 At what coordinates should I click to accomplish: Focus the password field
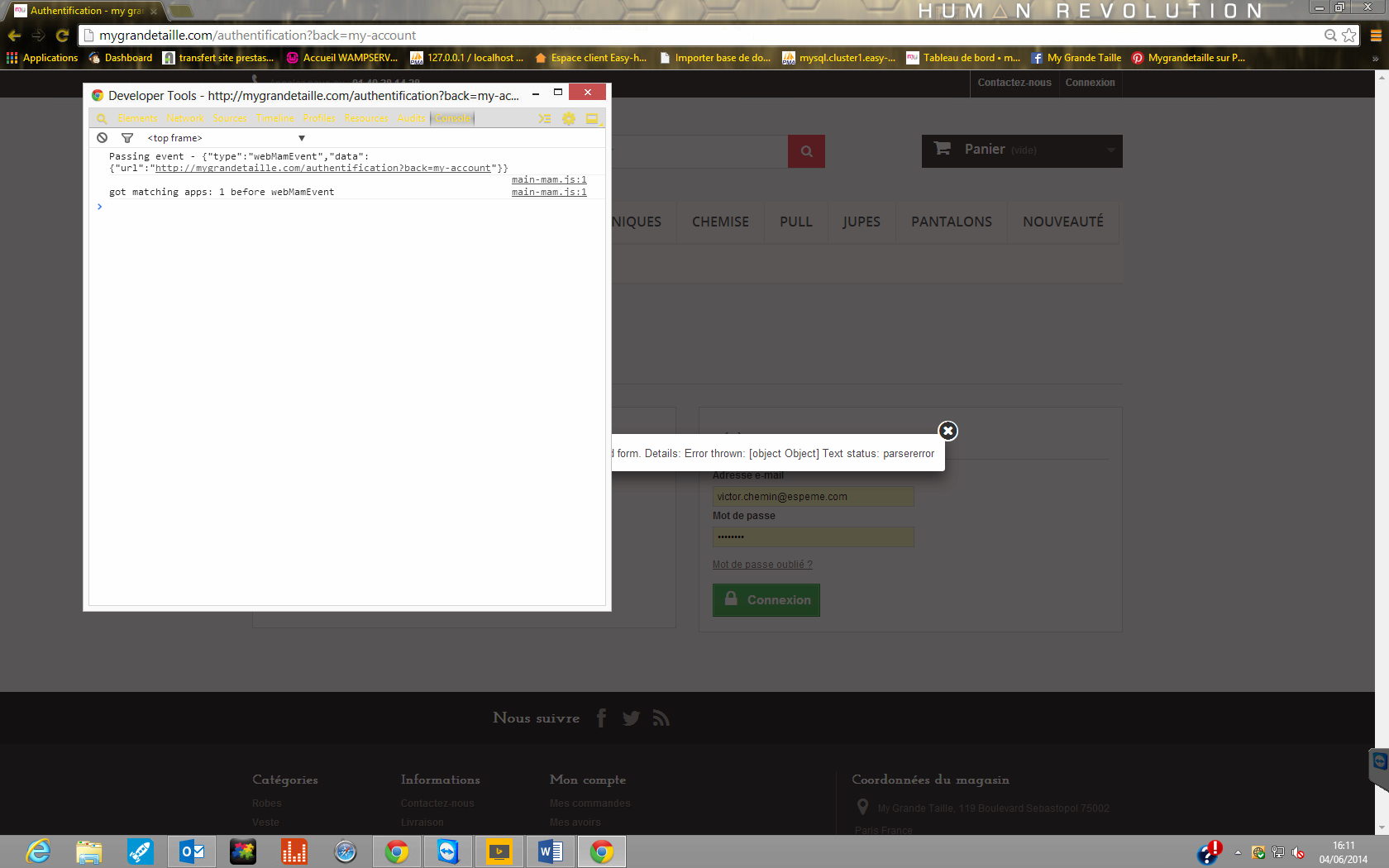[814, 537]
